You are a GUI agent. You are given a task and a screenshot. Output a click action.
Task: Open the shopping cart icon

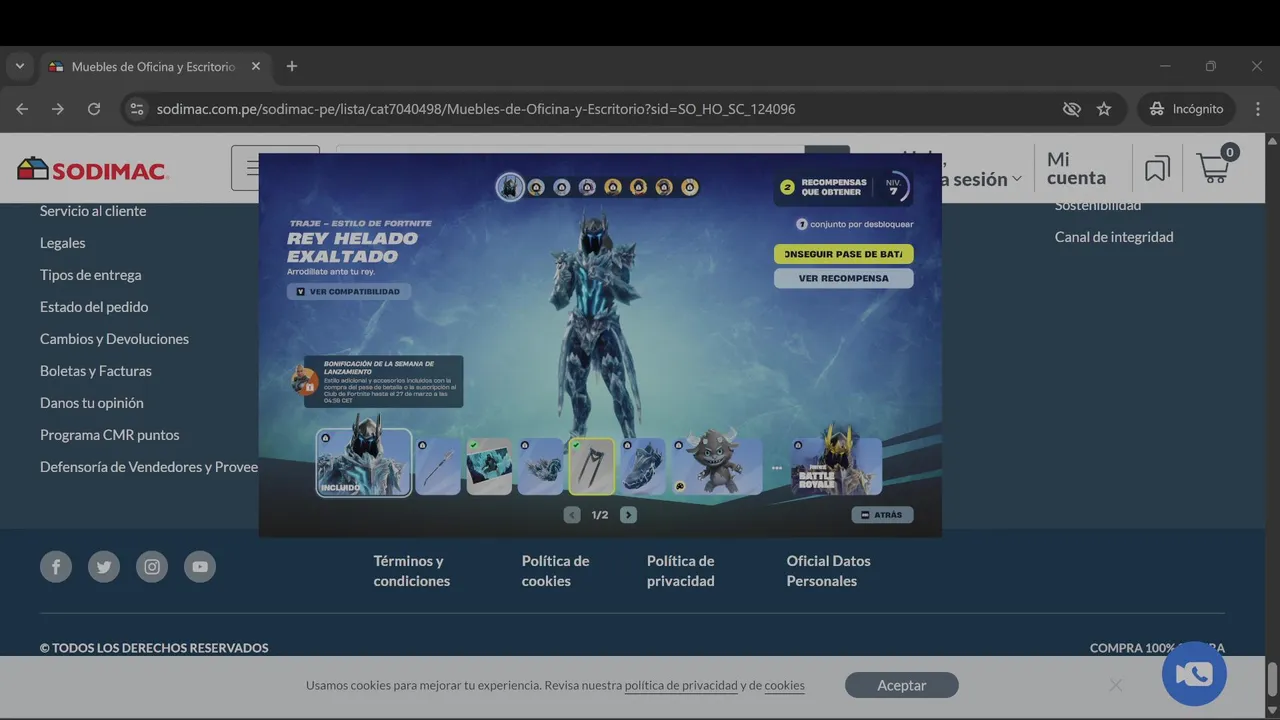[x=1214, y=167]
